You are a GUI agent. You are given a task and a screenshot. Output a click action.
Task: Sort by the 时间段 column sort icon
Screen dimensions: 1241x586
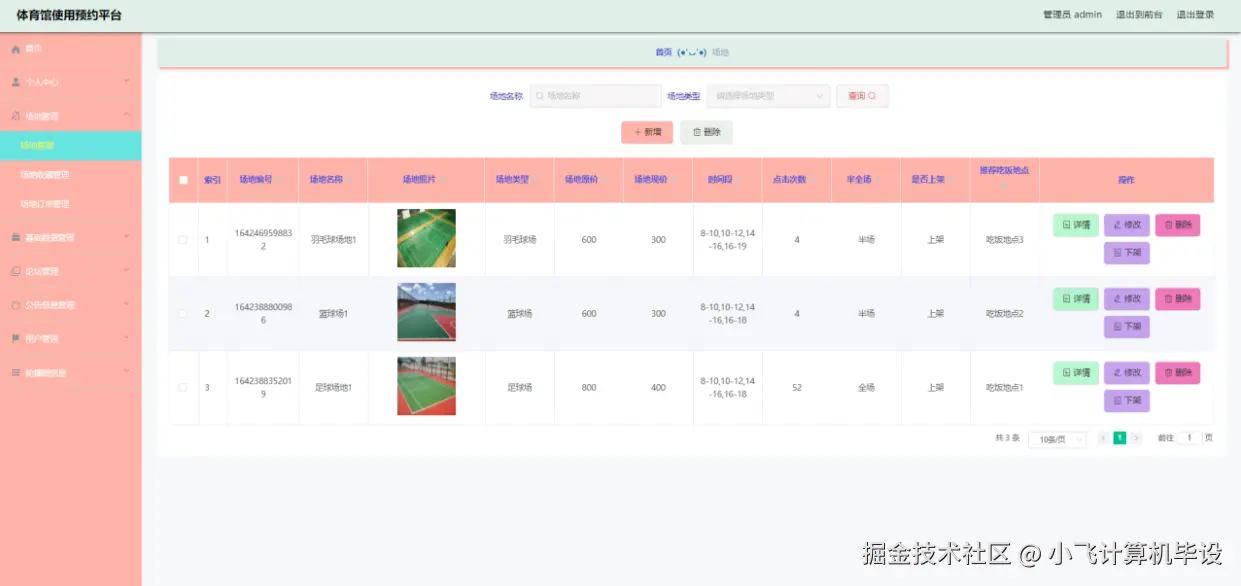pyautogui.click(x=738, y=180)
